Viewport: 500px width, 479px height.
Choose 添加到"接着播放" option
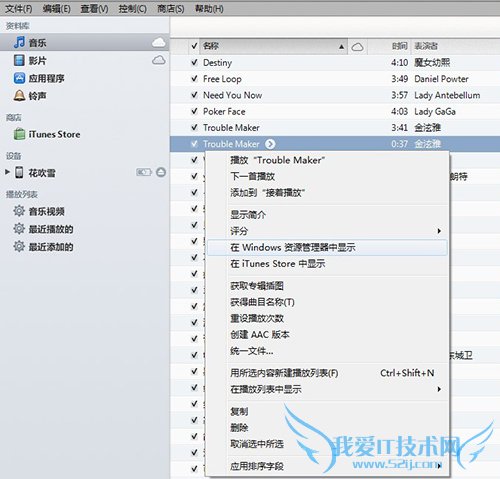(327, 193)
